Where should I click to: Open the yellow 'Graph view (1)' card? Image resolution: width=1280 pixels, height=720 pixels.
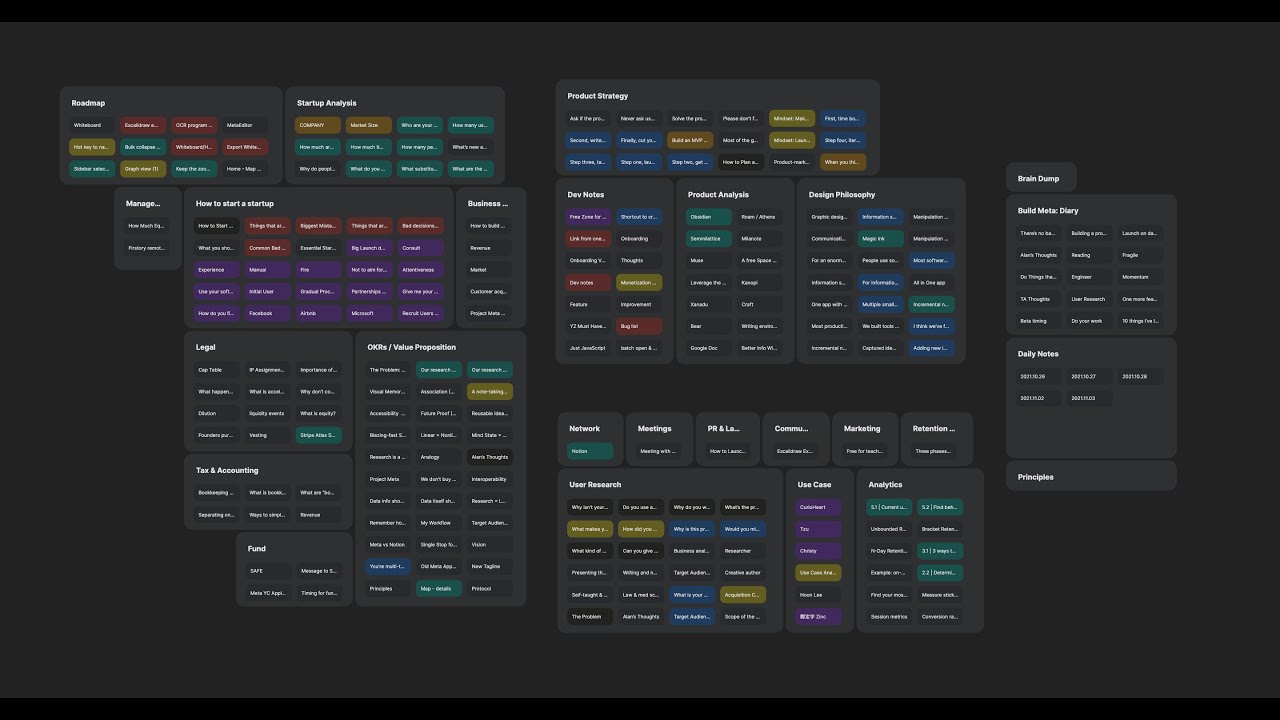tap(143, 169)
